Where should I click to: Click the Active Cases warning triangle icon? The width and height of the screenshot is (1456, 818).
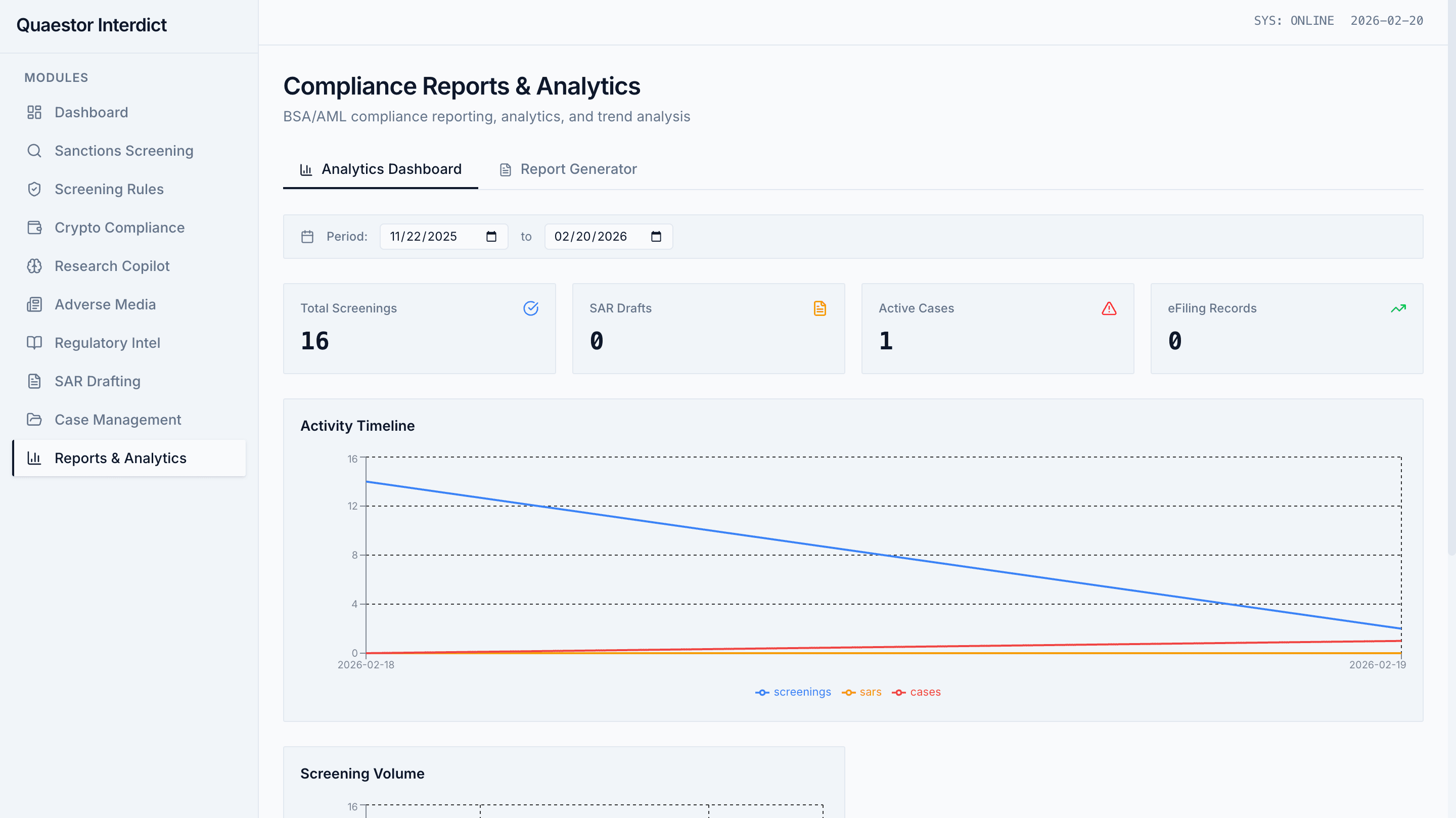pyautogui.click(x=1109, y=309)
